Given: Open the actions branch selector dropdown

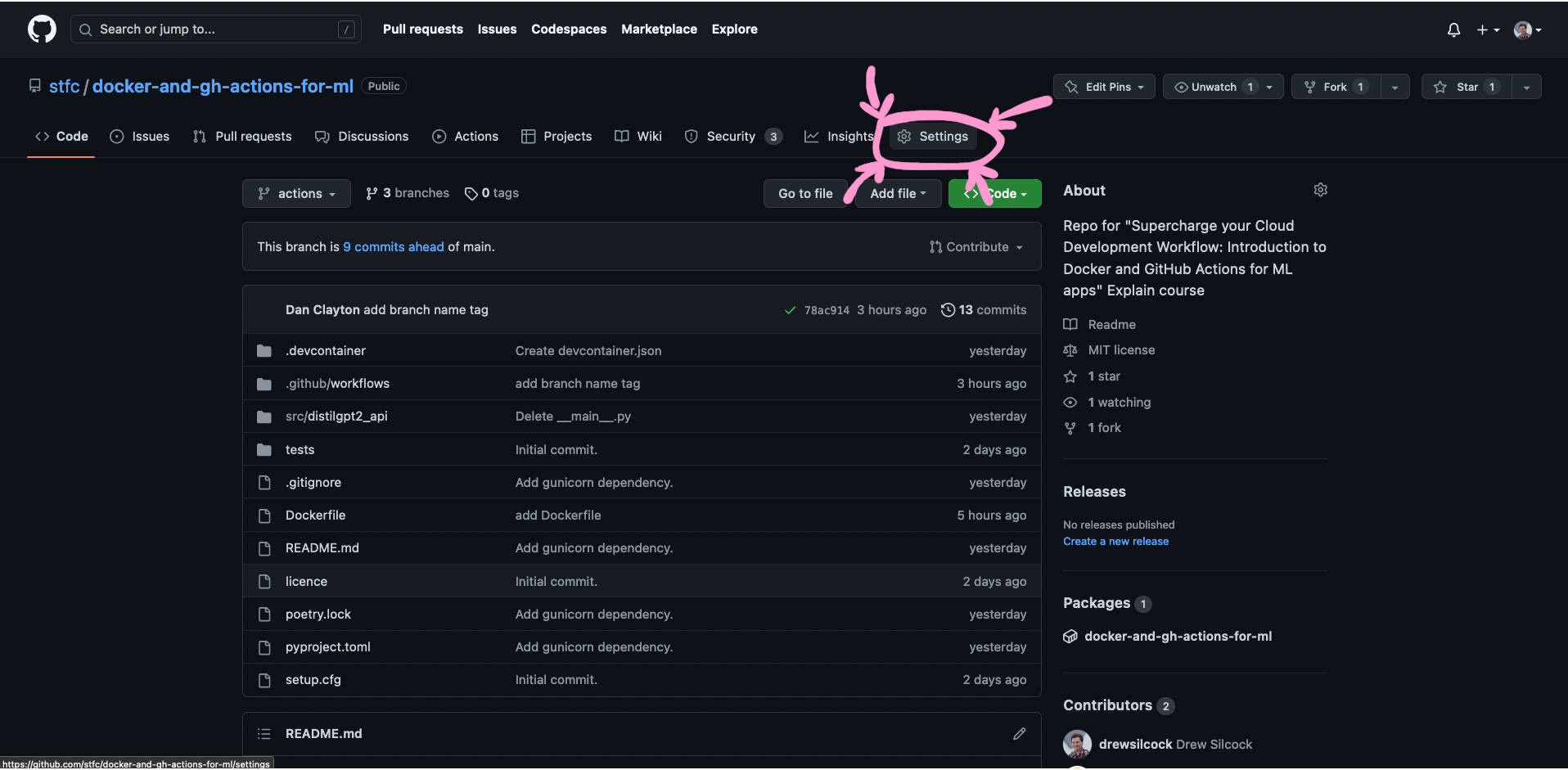Looking at the screenshot, I should tap(296, 193).
